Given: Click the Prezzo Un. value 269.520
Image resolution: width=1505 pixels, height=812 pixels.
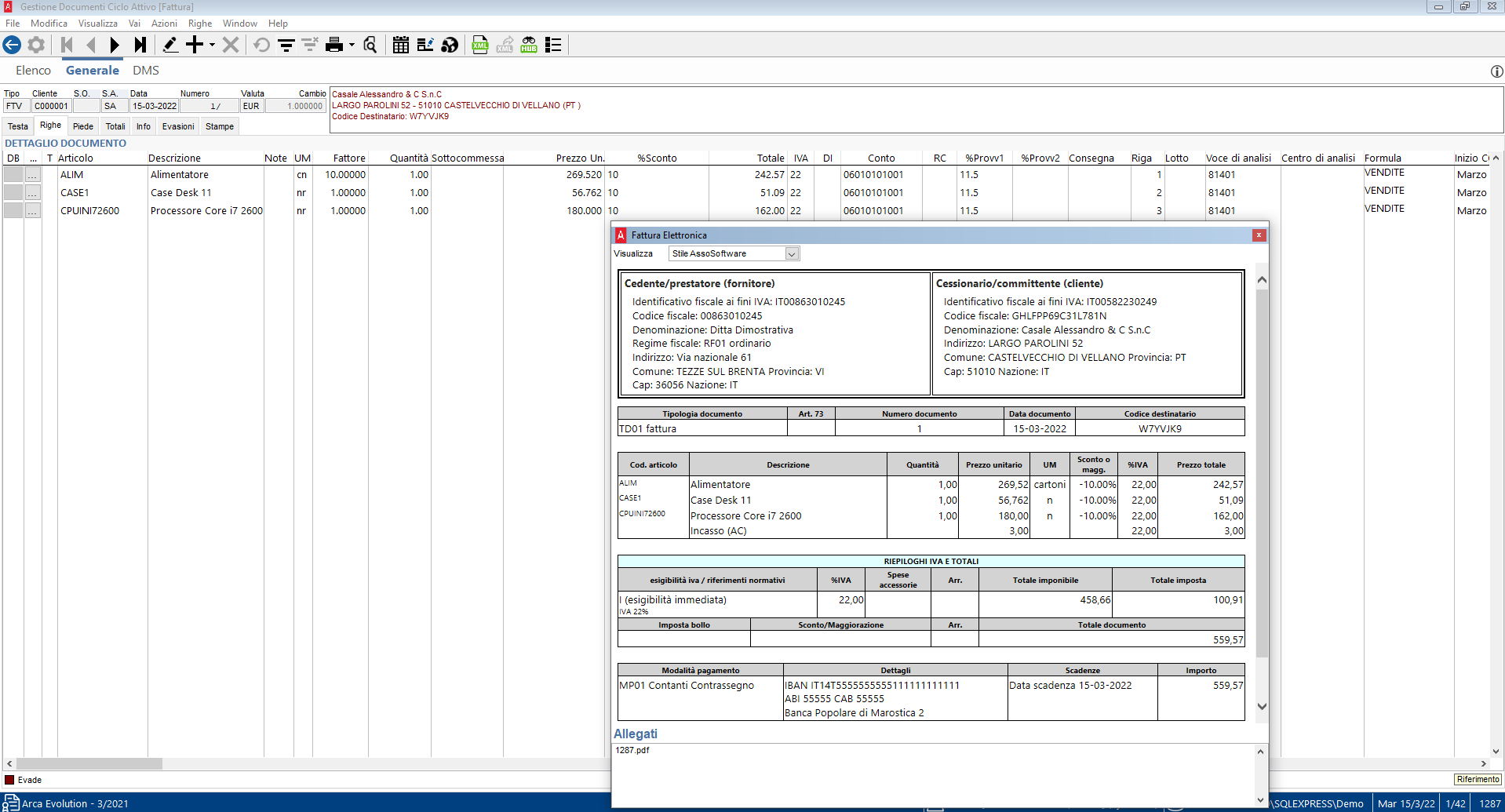Looking at the screenshot, I should pos(584,175).
